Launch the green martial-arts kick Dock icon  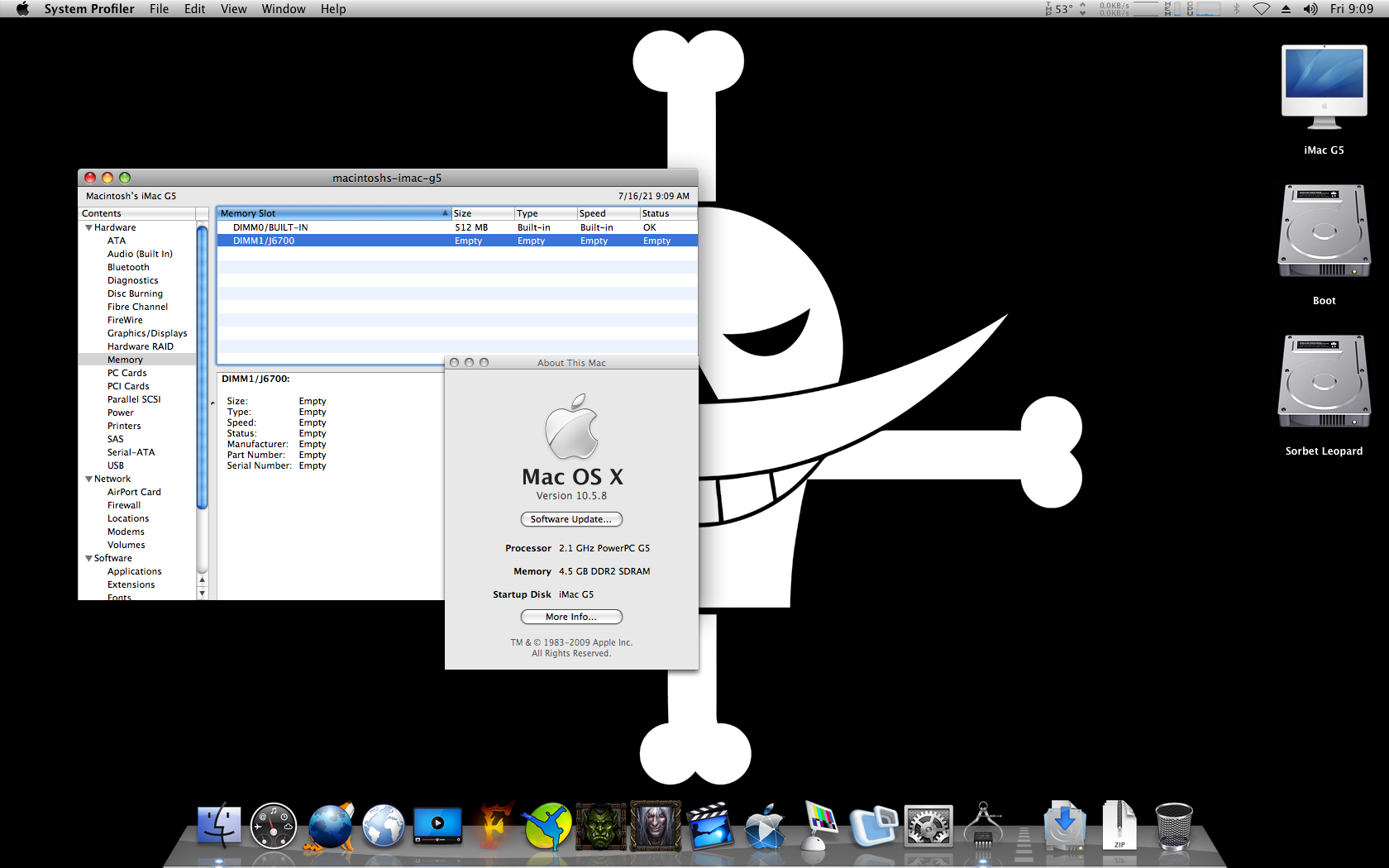click(x=547, y=826)
